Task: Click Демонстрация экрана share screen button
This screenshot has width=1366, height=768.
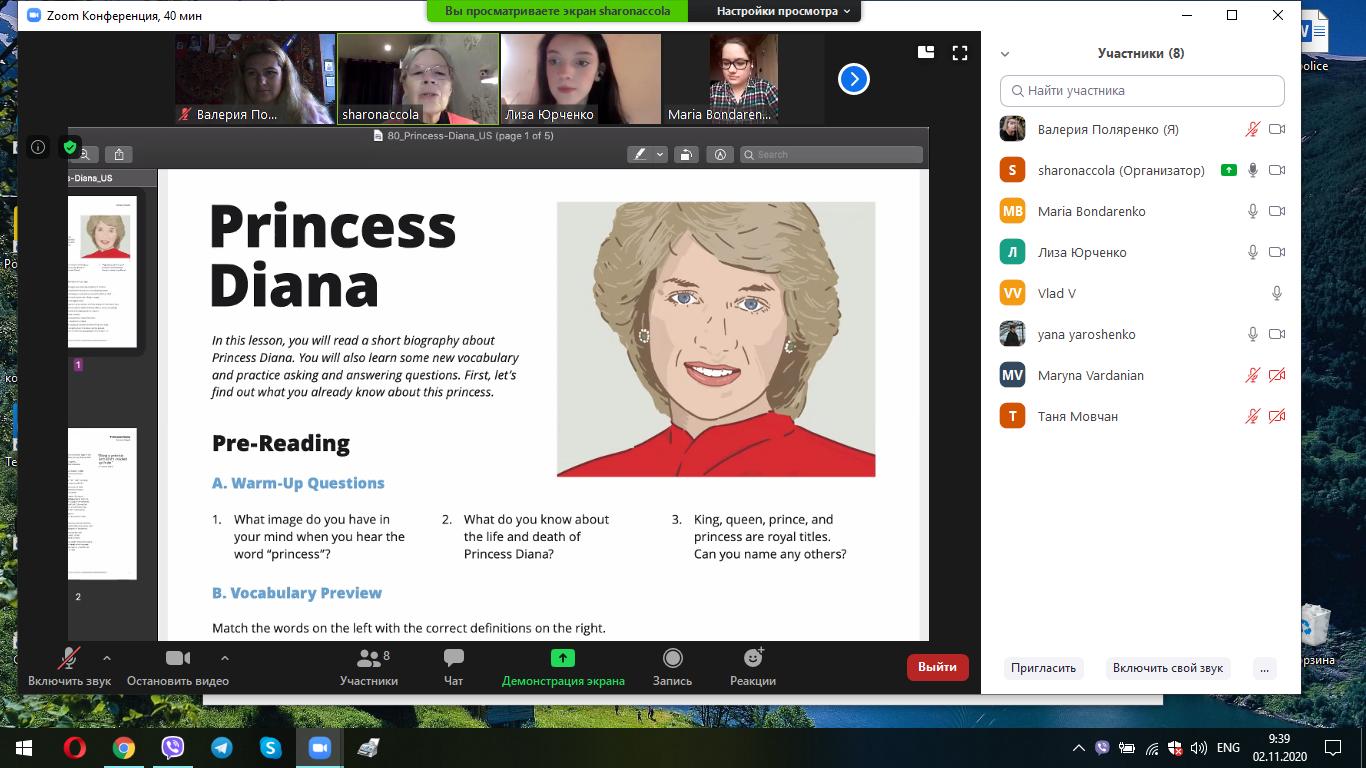Action: 563,667
